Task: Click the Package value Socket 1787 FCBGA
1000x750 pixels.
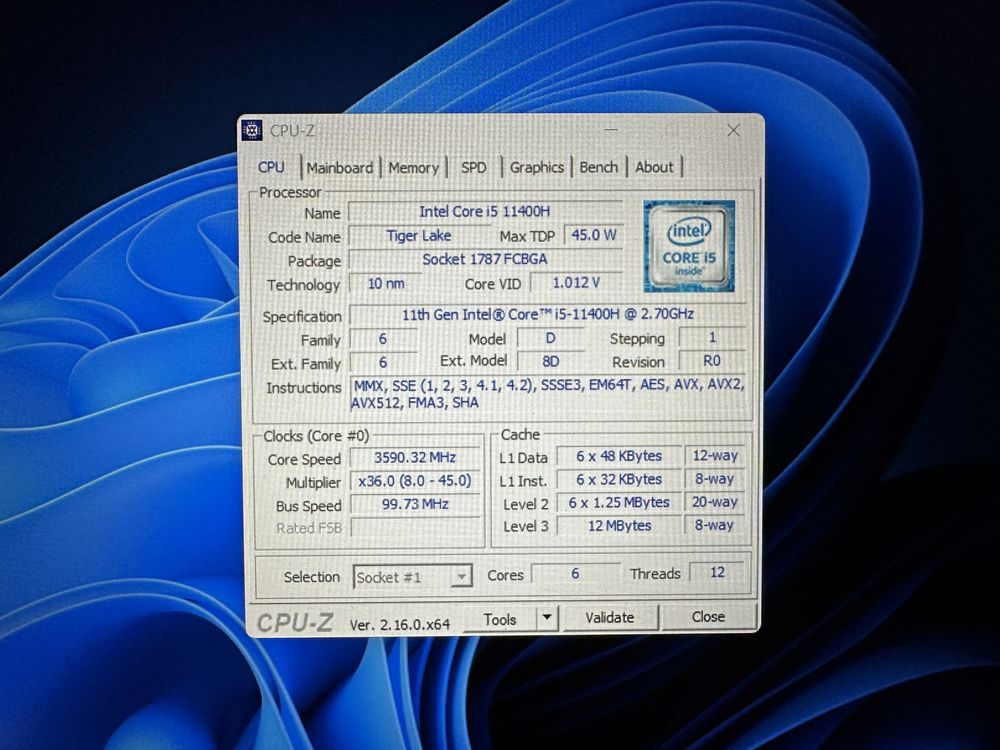Action: point(485,260)
